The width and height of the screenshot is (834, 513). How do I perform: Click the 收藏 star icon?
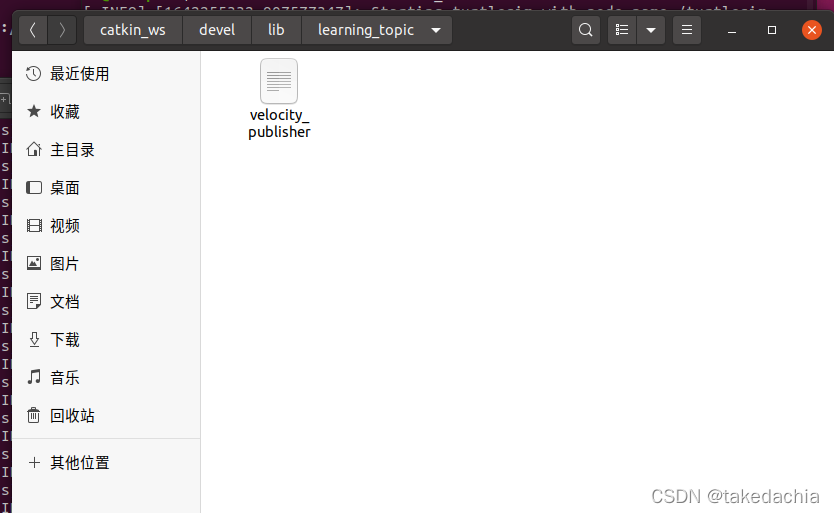tap(34, 111)
